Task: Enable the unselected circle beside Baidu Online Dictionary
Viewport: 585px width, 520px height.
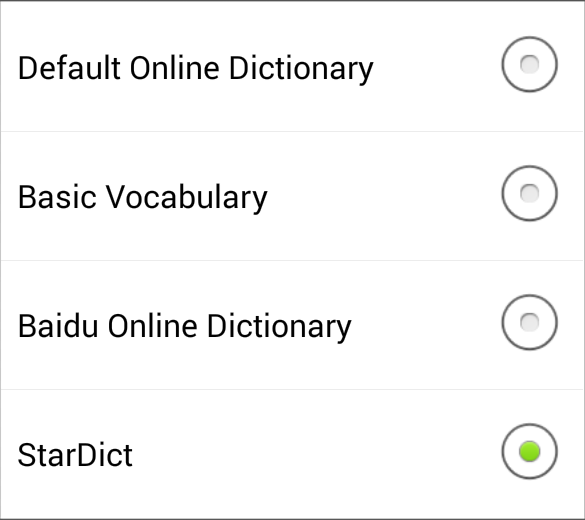Action: coord(529,322)
